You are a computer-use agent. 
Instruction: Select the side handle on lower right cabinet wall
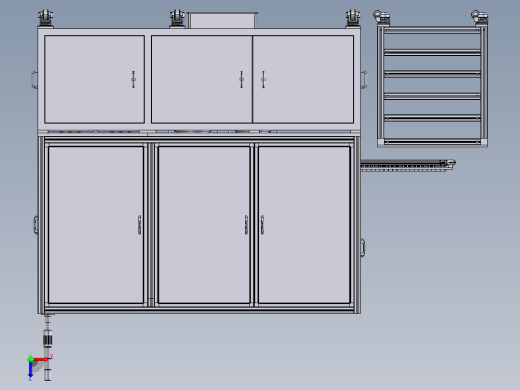[x=363, y=248]
